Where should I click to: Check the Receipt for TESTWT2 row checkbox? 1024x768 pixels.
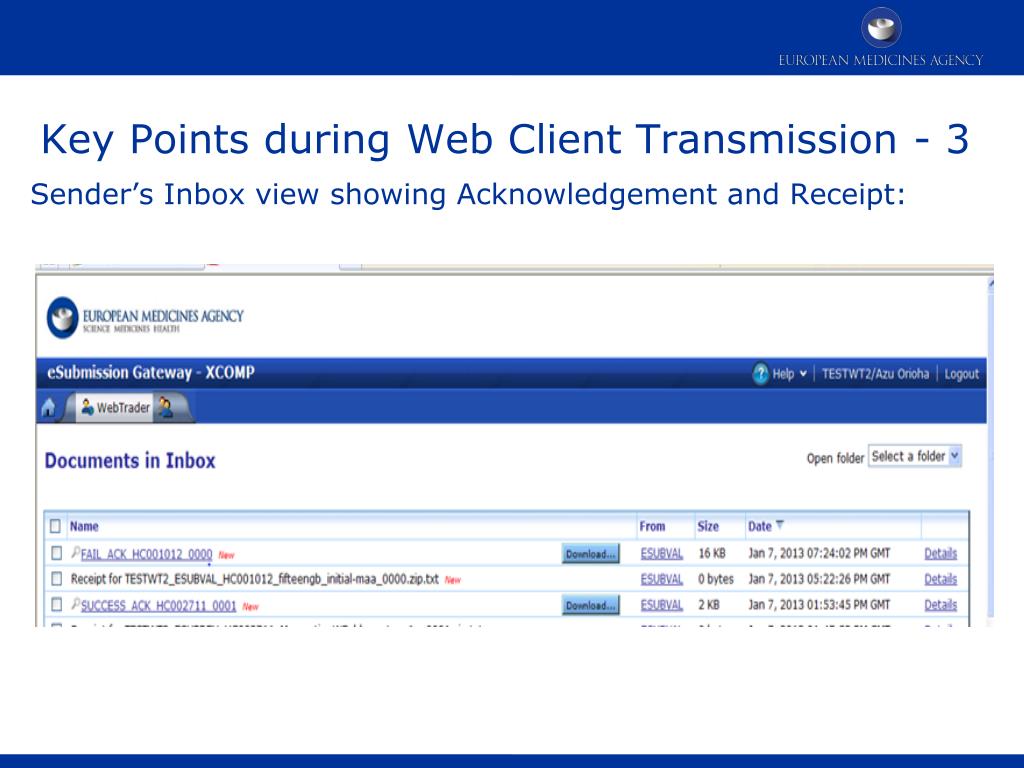56,579
